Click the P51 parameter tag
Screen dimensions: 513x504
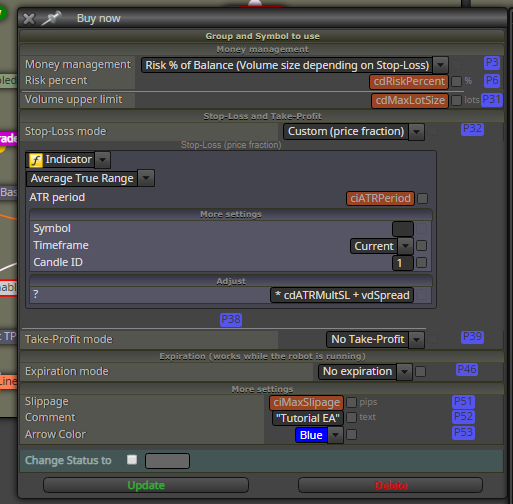[463, 402]
